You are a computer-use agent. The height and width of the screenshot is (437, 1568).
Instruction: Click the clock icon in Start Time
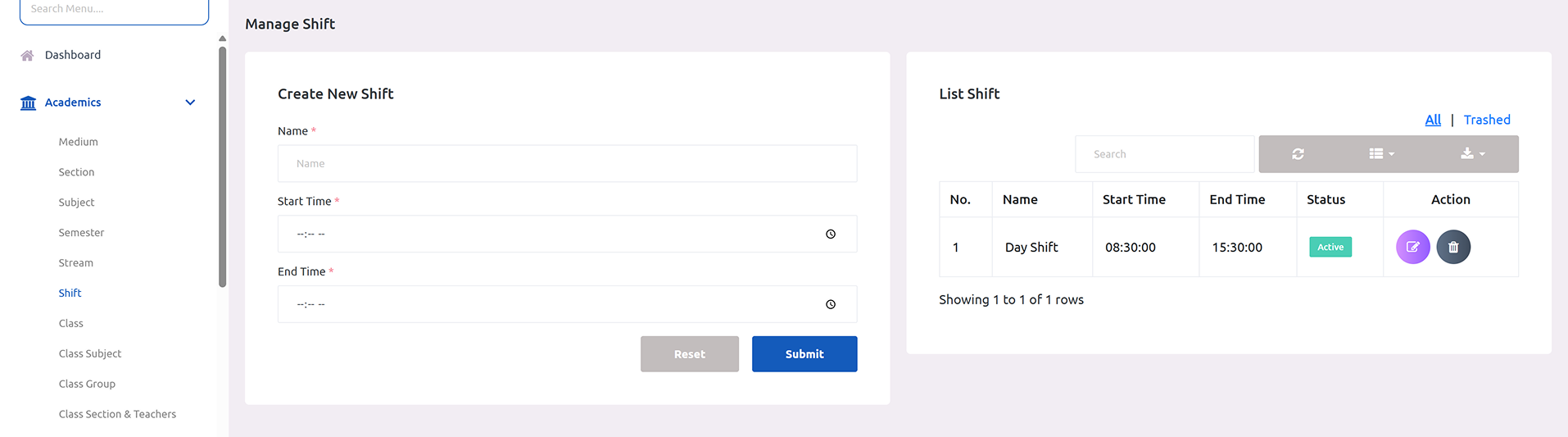(831, 234)
